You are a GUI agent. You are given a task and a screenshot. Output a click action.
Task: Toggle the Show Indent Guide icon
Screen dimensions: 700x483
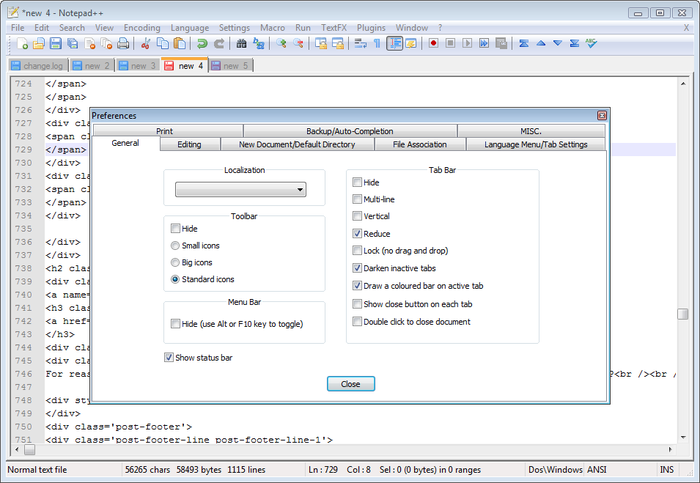point(395,44)
